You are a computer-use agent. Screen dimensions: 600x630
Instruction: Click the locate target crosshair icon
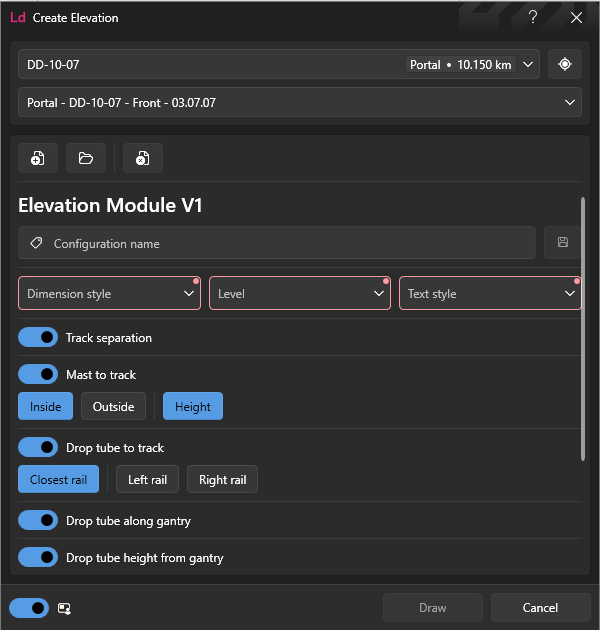[x=565, y=64]
